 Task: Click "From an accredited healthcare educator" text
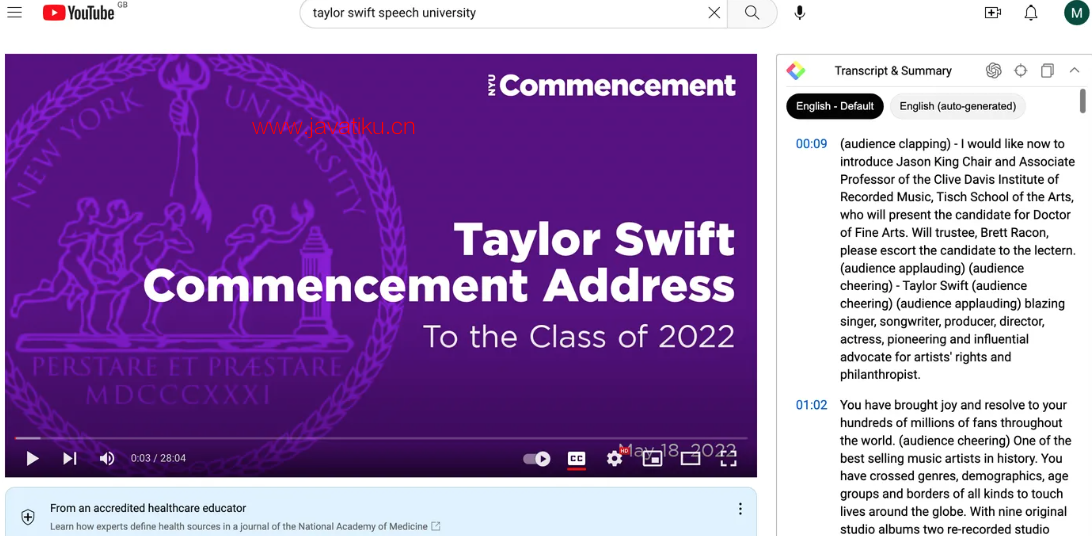[148, 508]
